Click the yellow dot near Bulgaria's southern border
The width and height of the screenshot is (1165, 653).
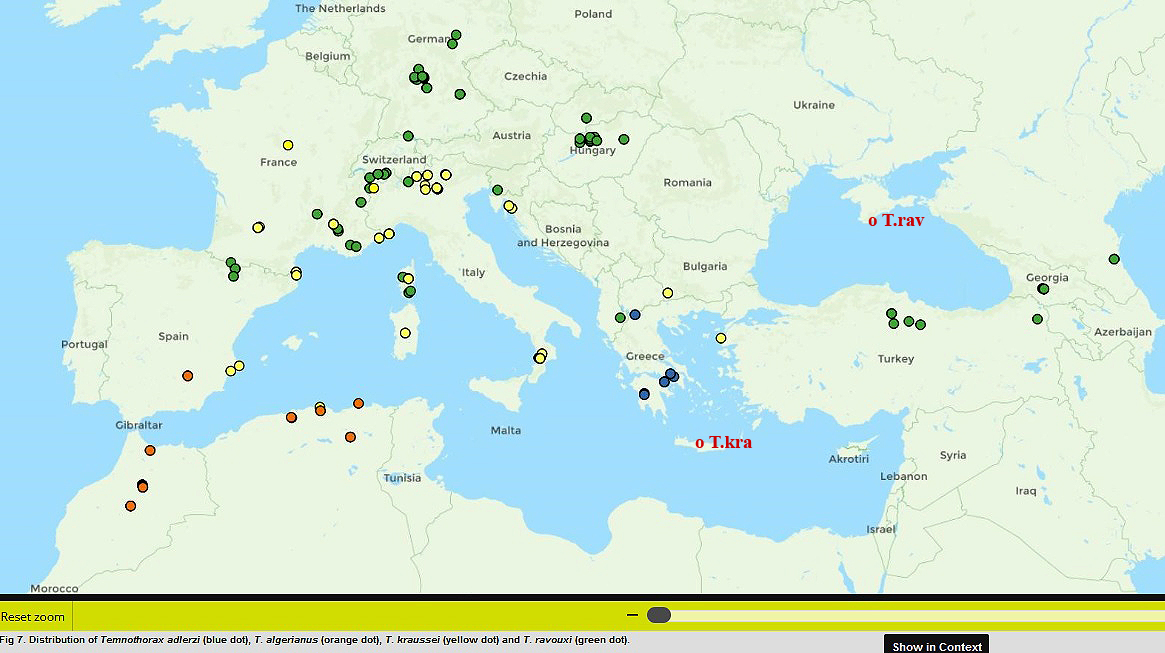point(668,293)
